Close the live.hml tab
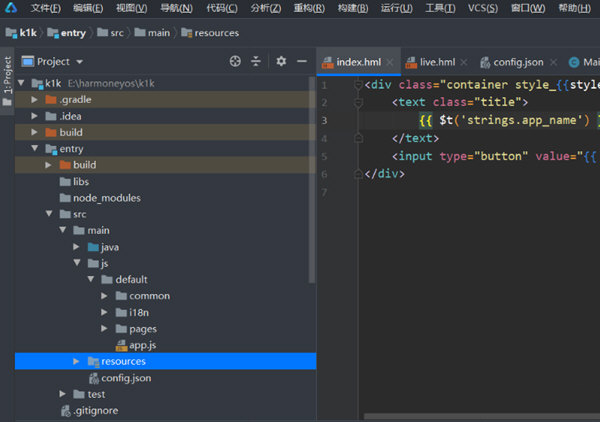Viewport: 600px width, 422px height. click(x=465, y=62)
